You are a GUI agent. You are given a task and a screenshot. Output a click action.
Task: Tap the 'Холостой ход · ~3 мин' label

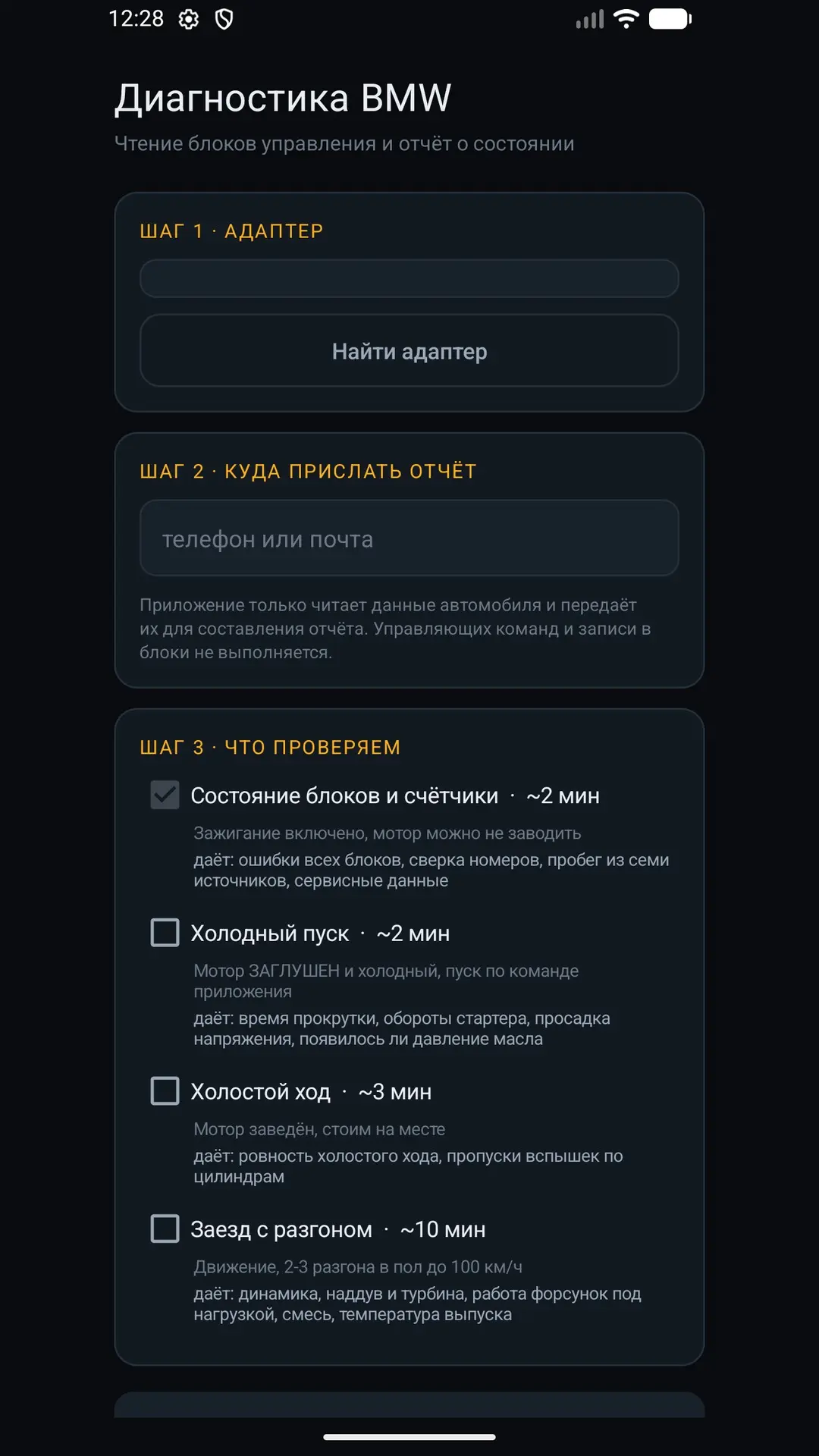[x=311, y=1092]
